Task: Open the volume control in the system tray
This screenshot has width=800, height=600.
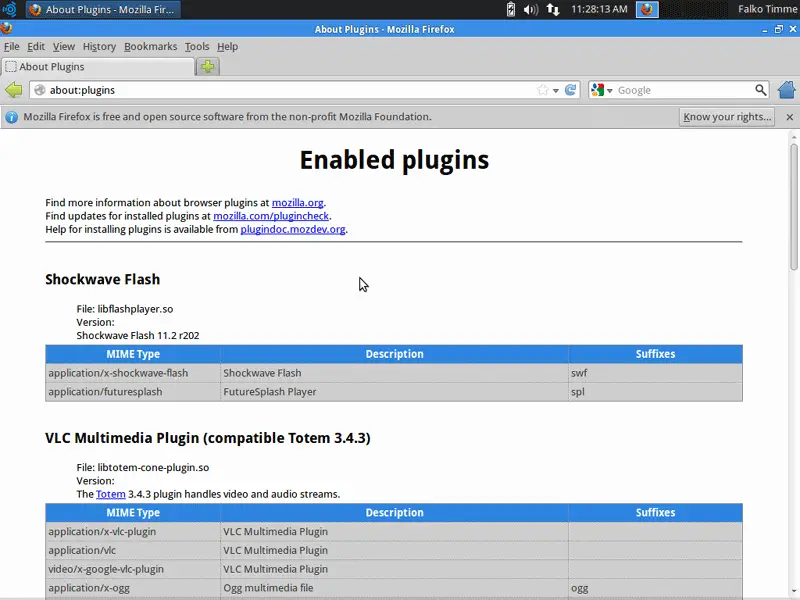Action: 531,9
